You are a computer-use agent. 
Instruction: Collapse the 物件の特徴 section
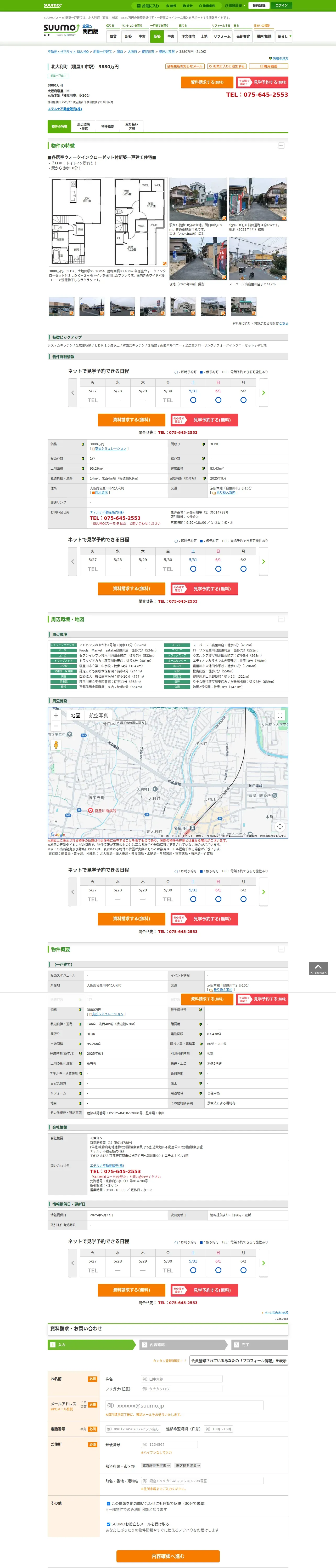point(281,146)
